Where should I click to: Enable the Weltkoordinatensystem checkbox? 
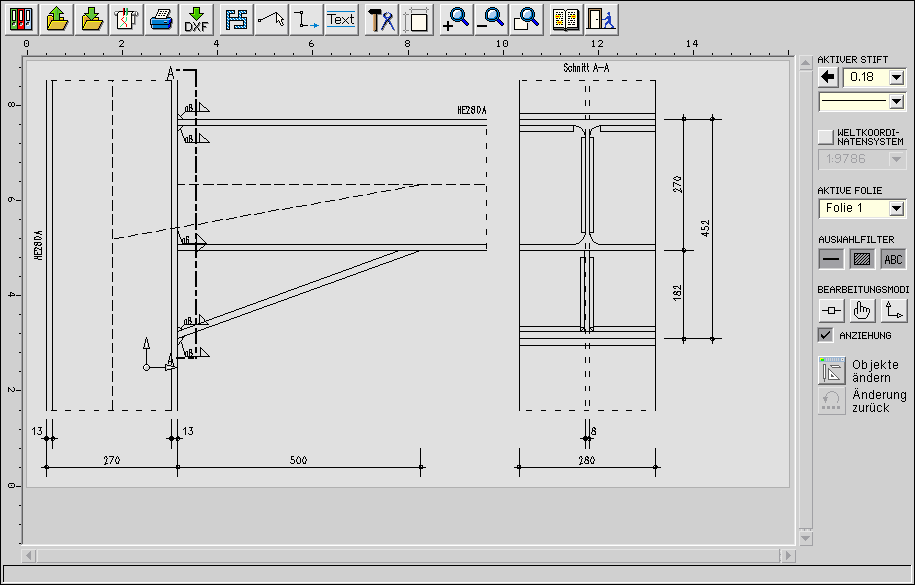click(x=825, y=136)
